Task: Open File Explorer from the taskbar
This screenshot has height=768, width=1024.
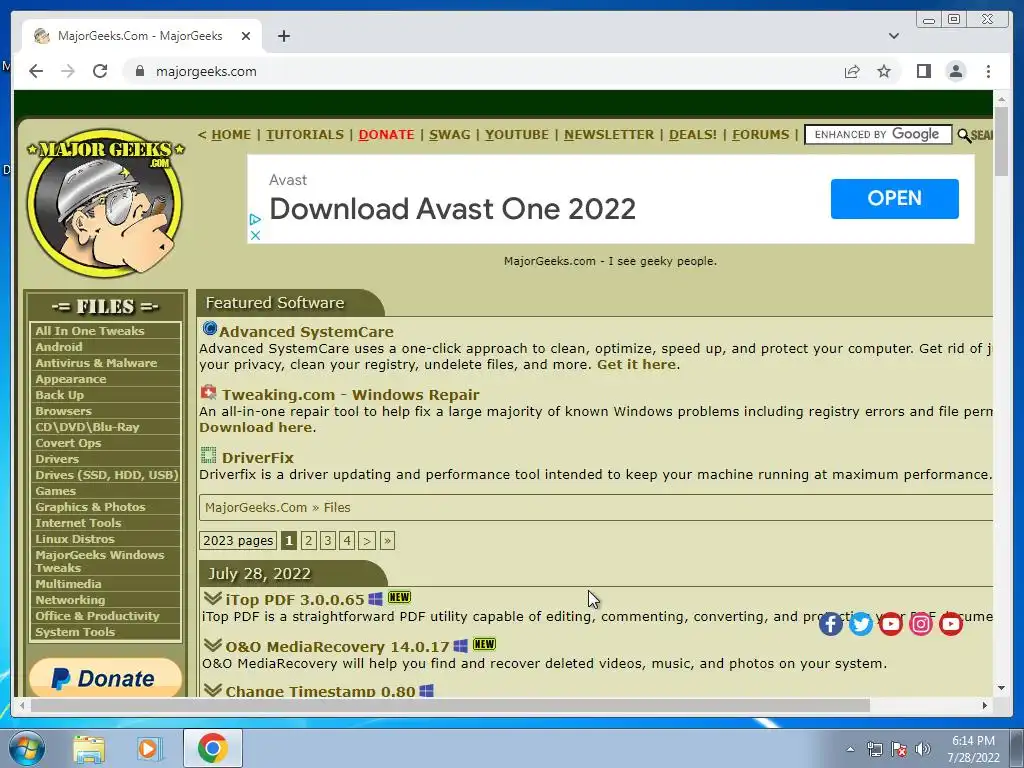Action: coord(89,748)
